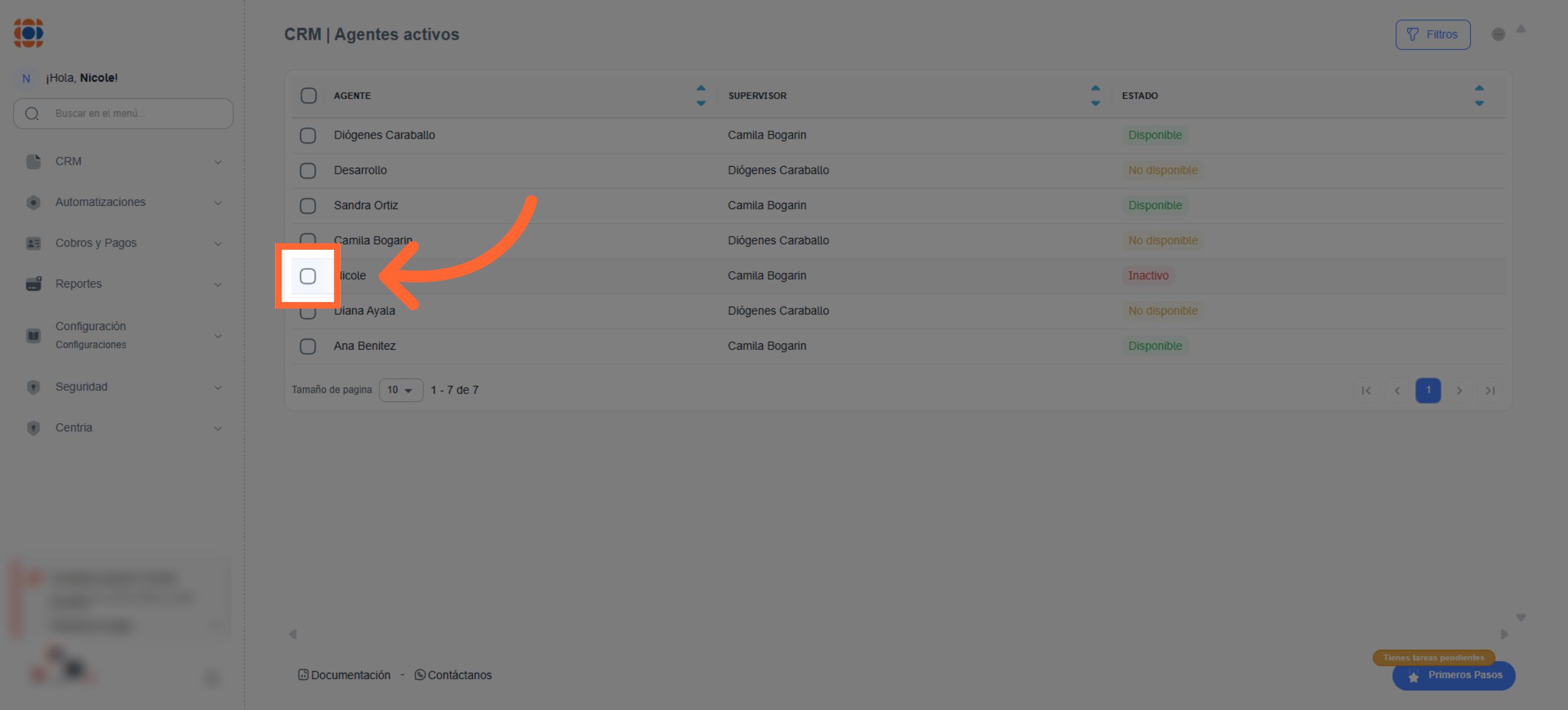1568x710 pixels.
Task: Open the Filtros button
Action: pos(1432,35)
